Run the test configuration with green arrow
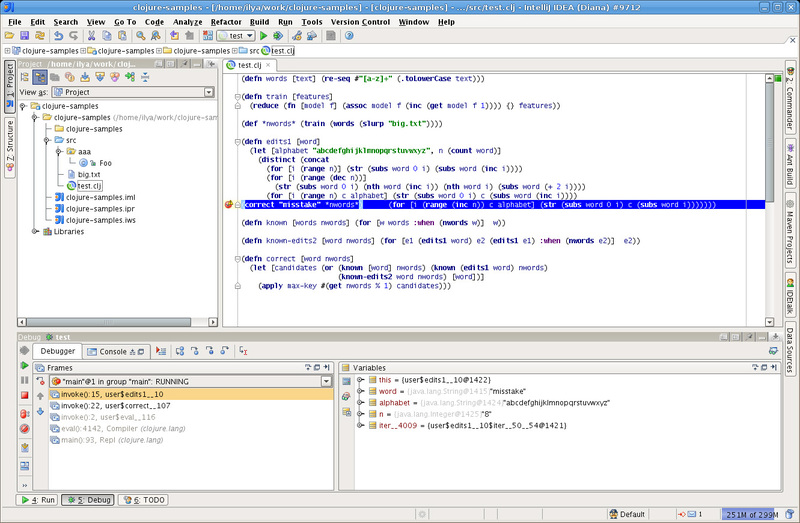 click(x=263, y=36)
